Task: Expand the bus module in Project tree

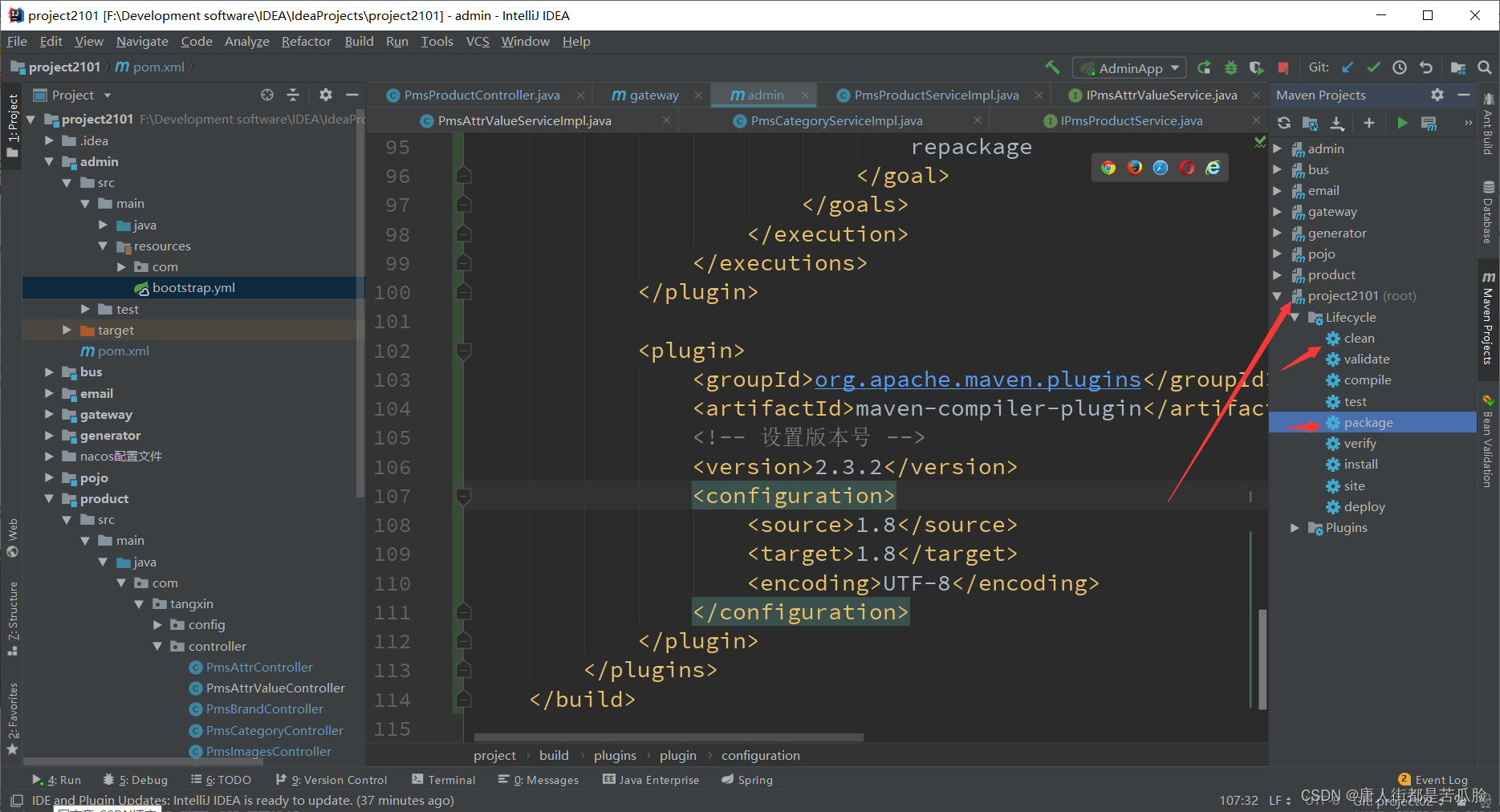Action: pyautogui.click(x=49, y=372)
